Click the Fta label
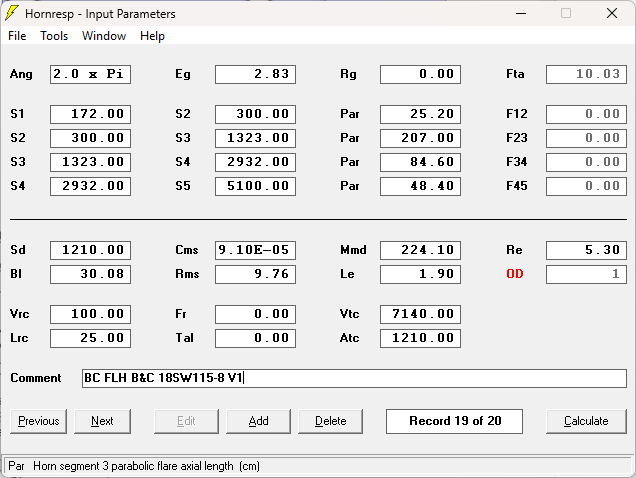This screenshot has height=478, width=636. (x=515, y=74)
